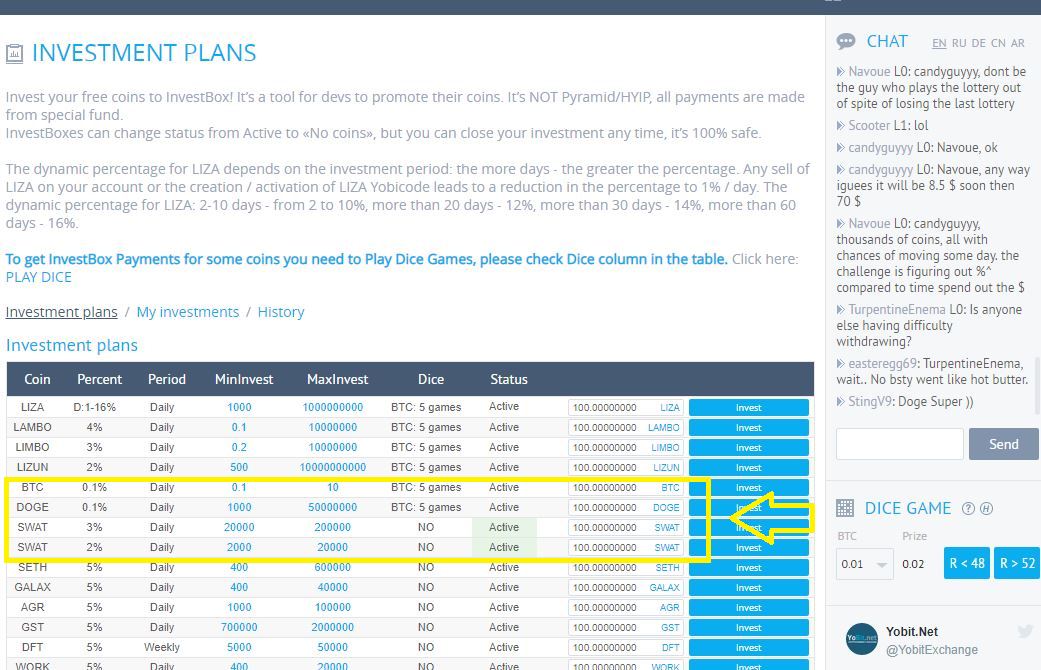1041x670 pixels.
Task: Select the Investment plans tab
Action: [62, 312]
